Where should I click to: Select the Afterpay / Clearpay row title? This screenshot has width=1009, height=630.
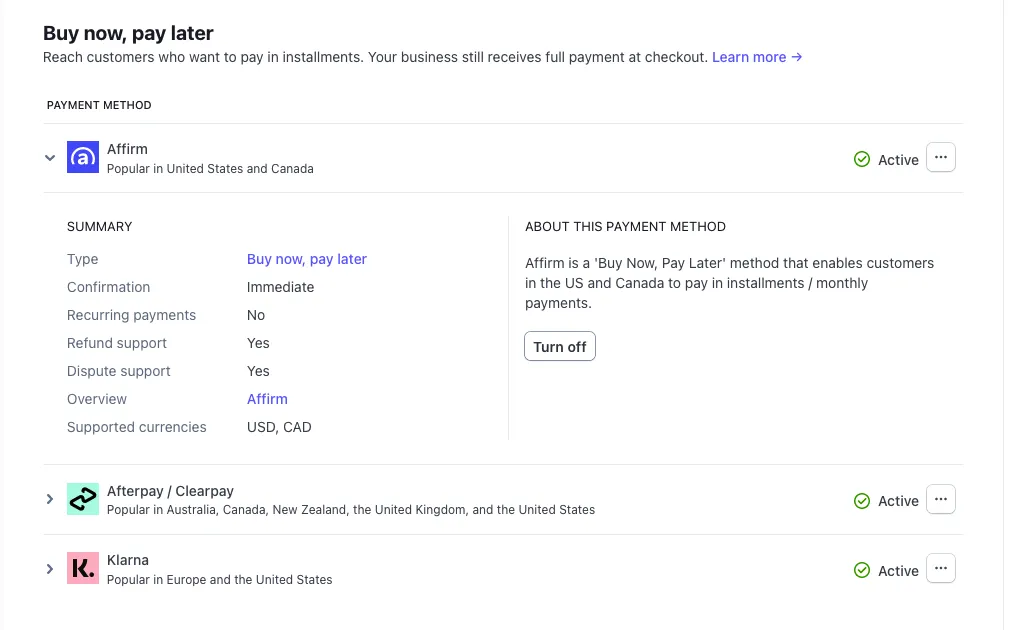170,491
